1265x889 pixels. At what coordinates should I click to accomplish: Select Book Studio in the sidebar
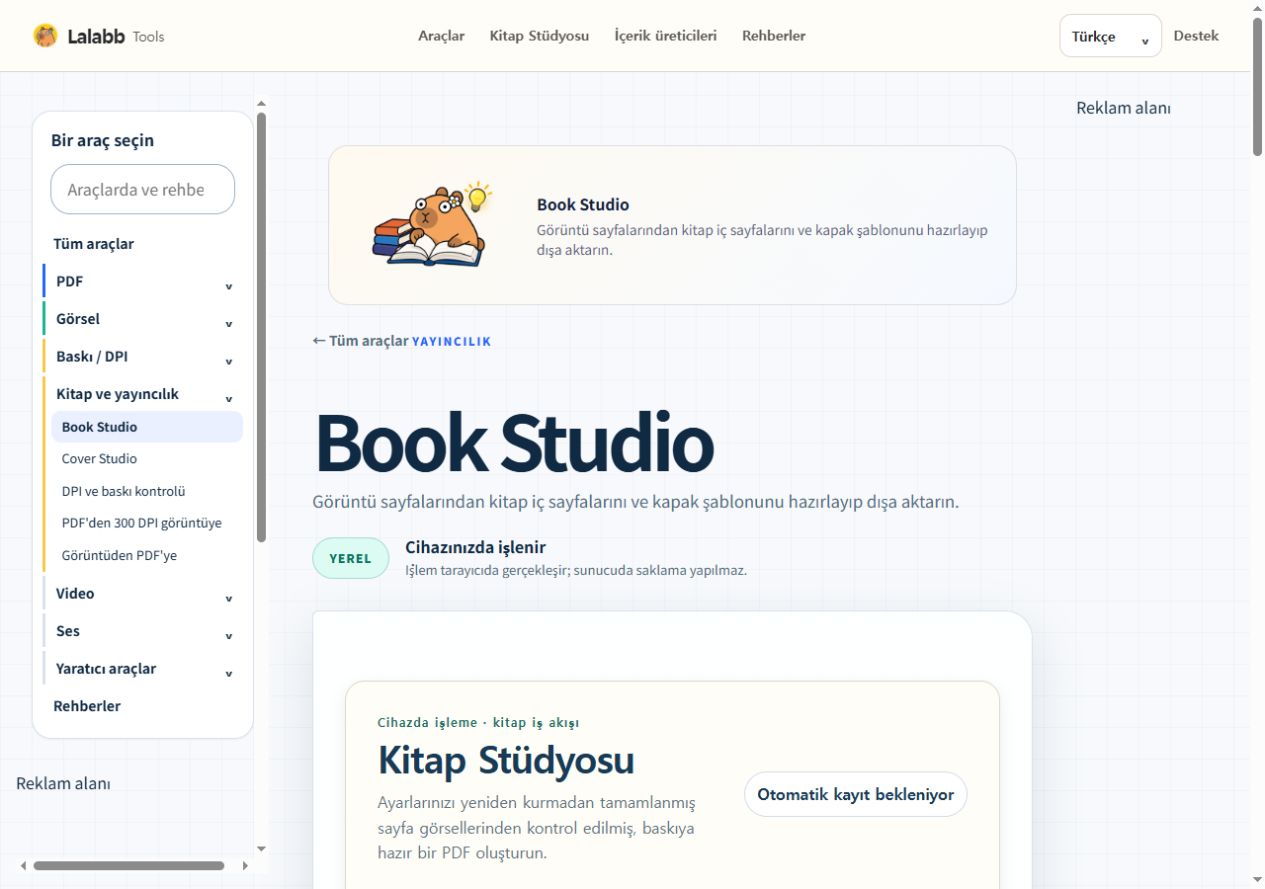point(147,427)
